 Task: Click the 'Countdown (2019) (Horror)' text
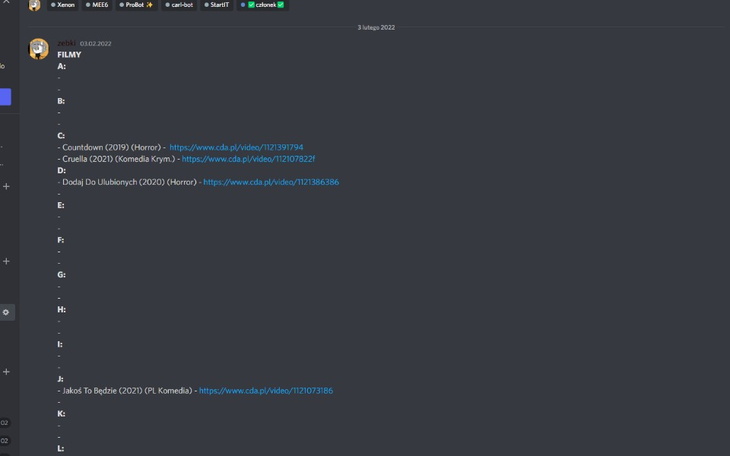[111, 147]
